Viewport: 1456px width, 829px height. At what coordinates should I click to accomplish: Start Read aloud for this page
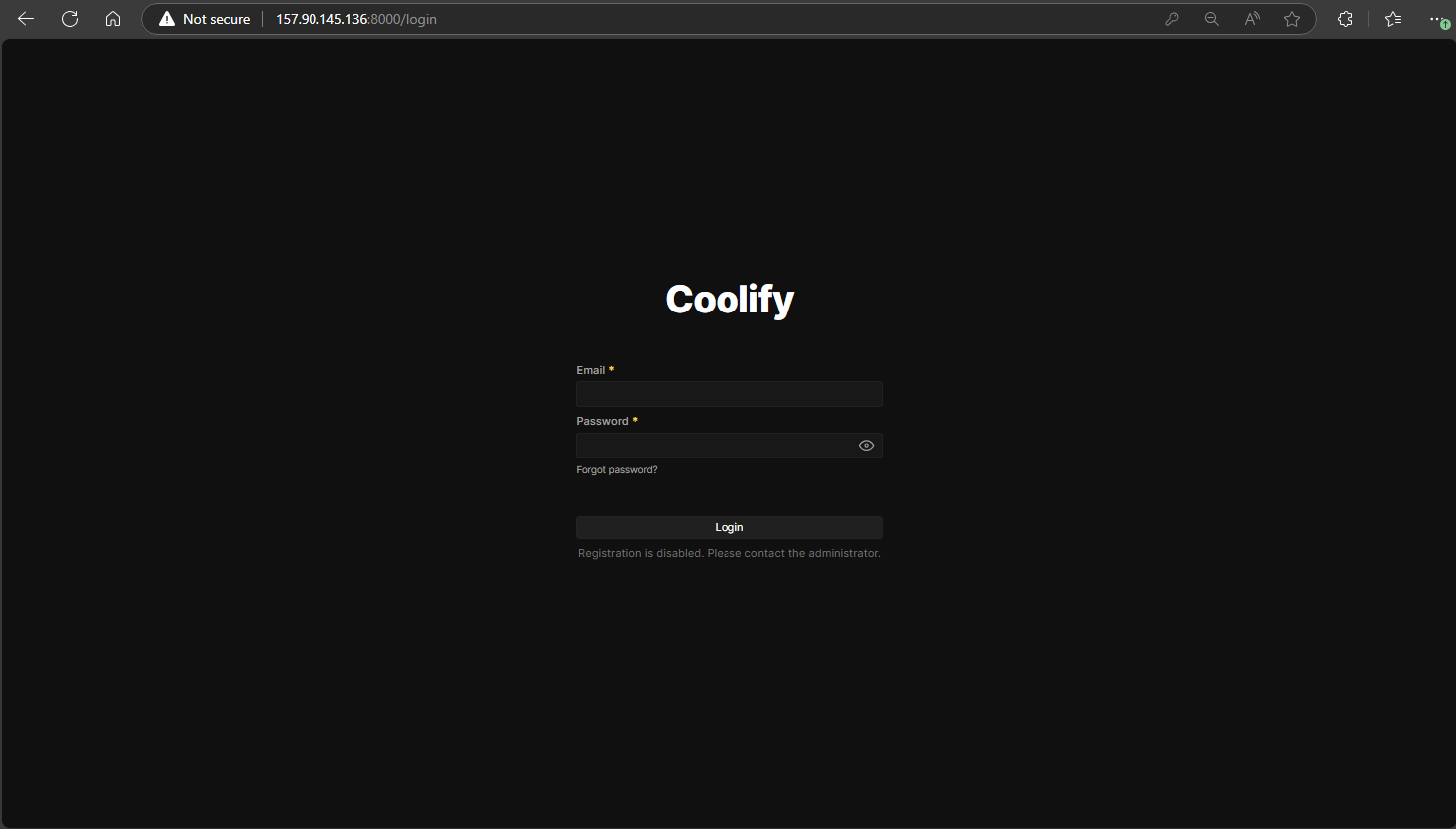(x=1251, y=19)
